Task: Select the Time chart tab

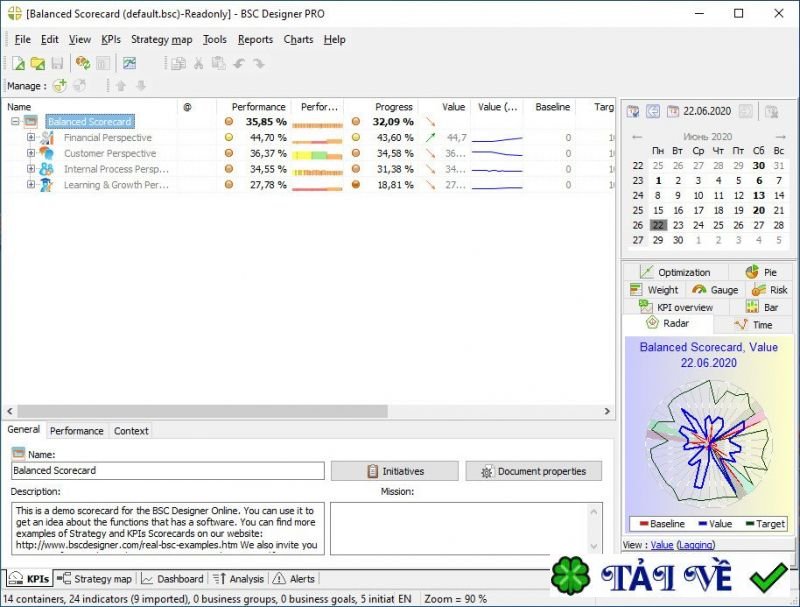Action: tap(754, 324)
